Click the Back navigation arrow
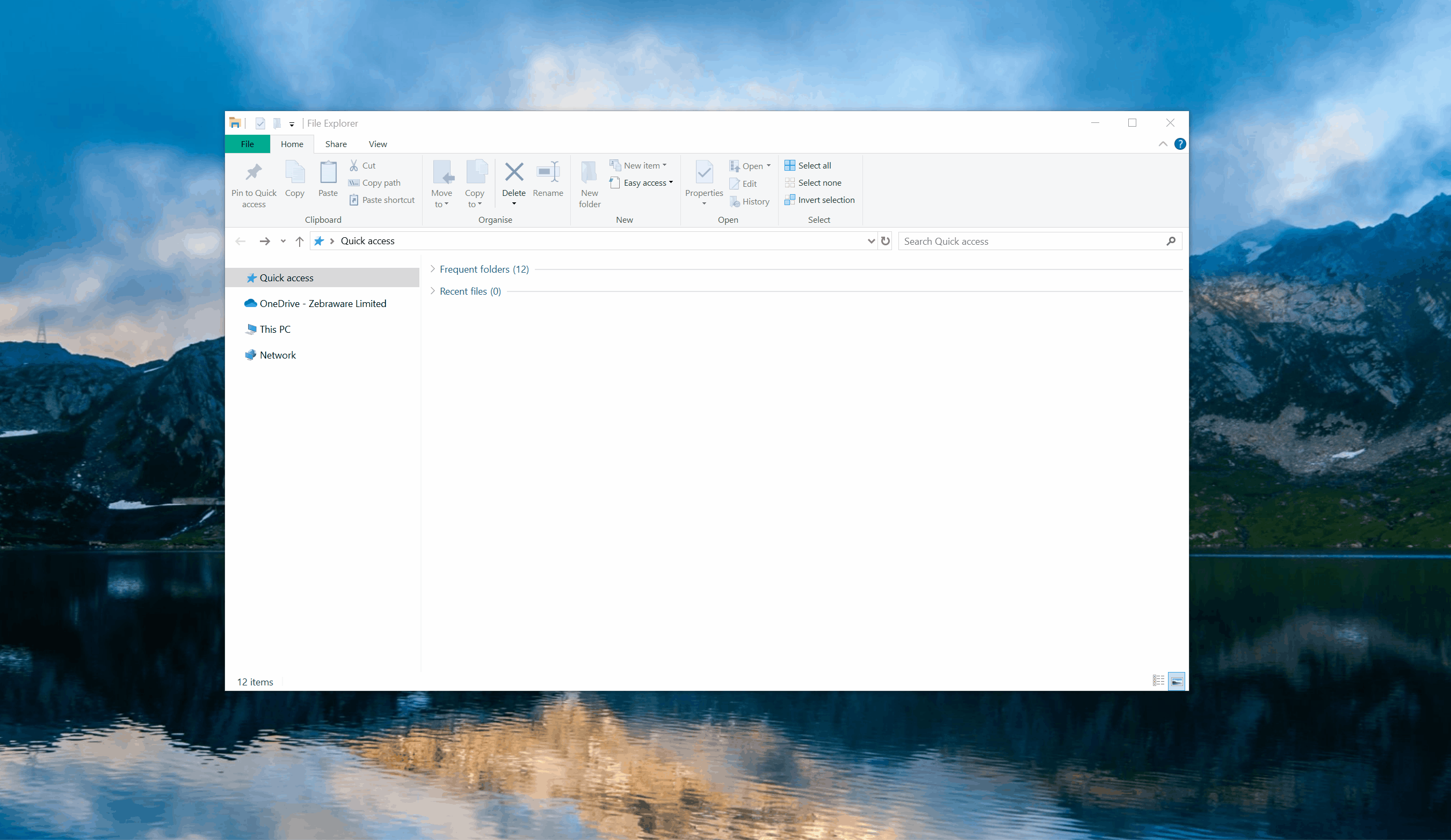The image size is (1451, 840). pyautogui.click(x=241, y=241)
